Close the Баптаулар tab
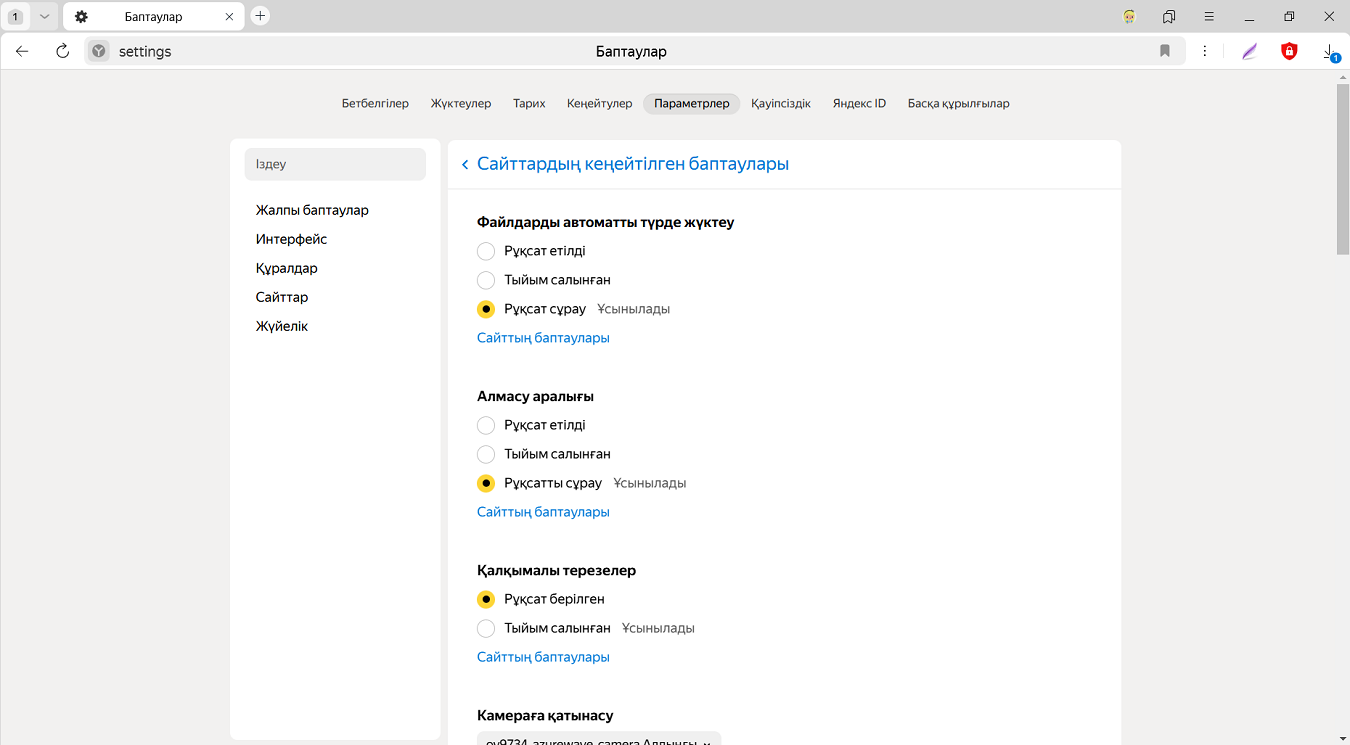 pos(229,17)
